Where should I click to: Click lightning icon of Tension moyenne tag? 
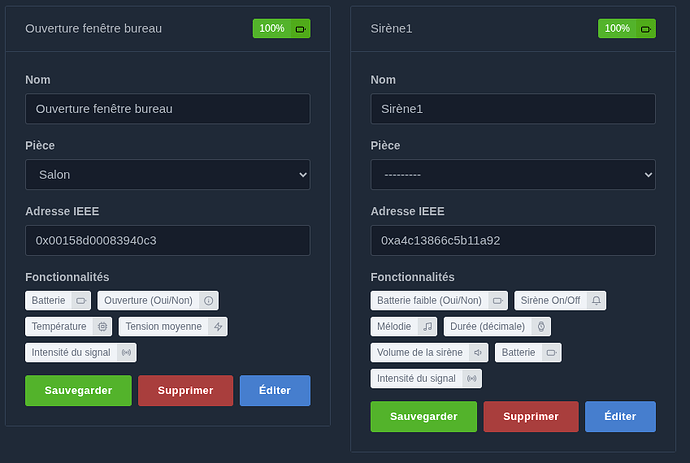[x=218, y=327]
